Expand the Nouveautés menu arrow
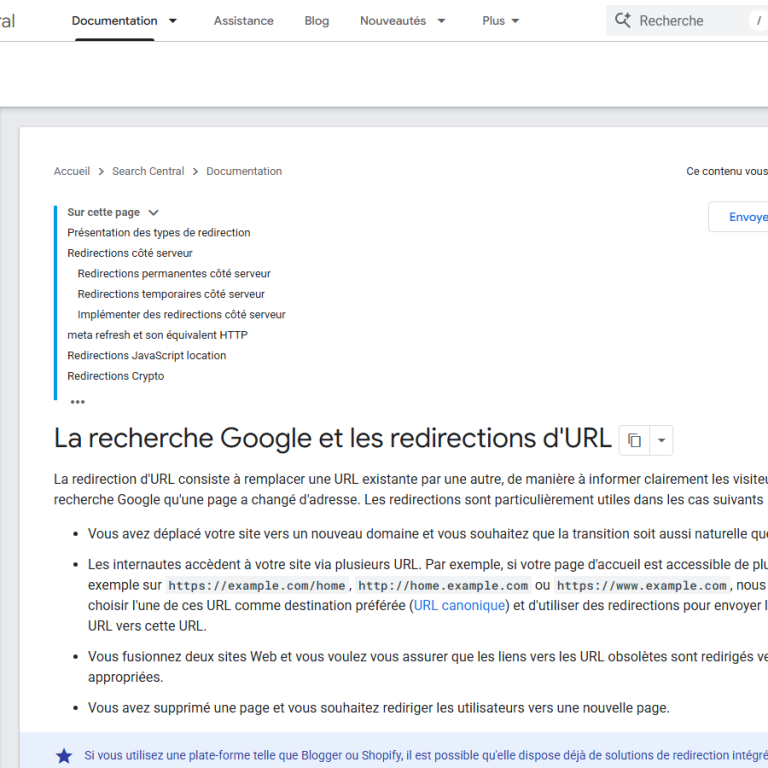768x768 pixels. click(441, 21)
